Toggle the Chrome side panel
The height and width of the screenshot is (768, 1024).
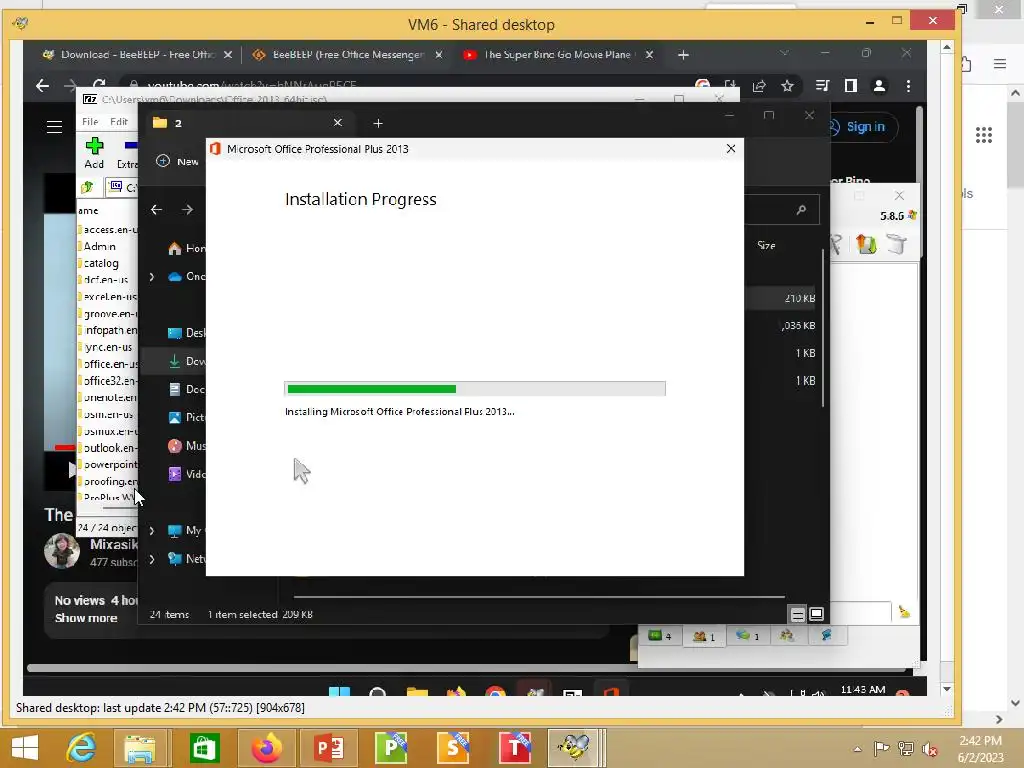[x=850, y=86]
